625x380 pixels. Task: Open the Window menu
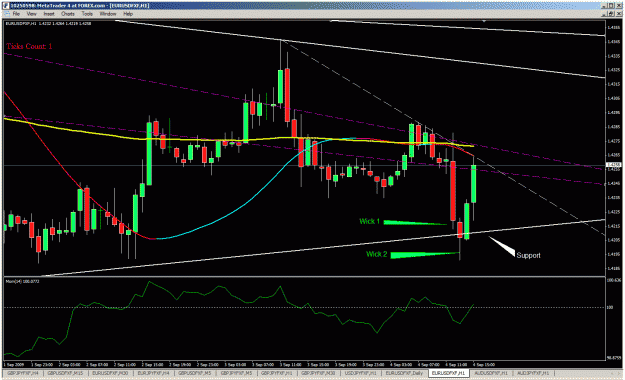(x=108, y=14)
